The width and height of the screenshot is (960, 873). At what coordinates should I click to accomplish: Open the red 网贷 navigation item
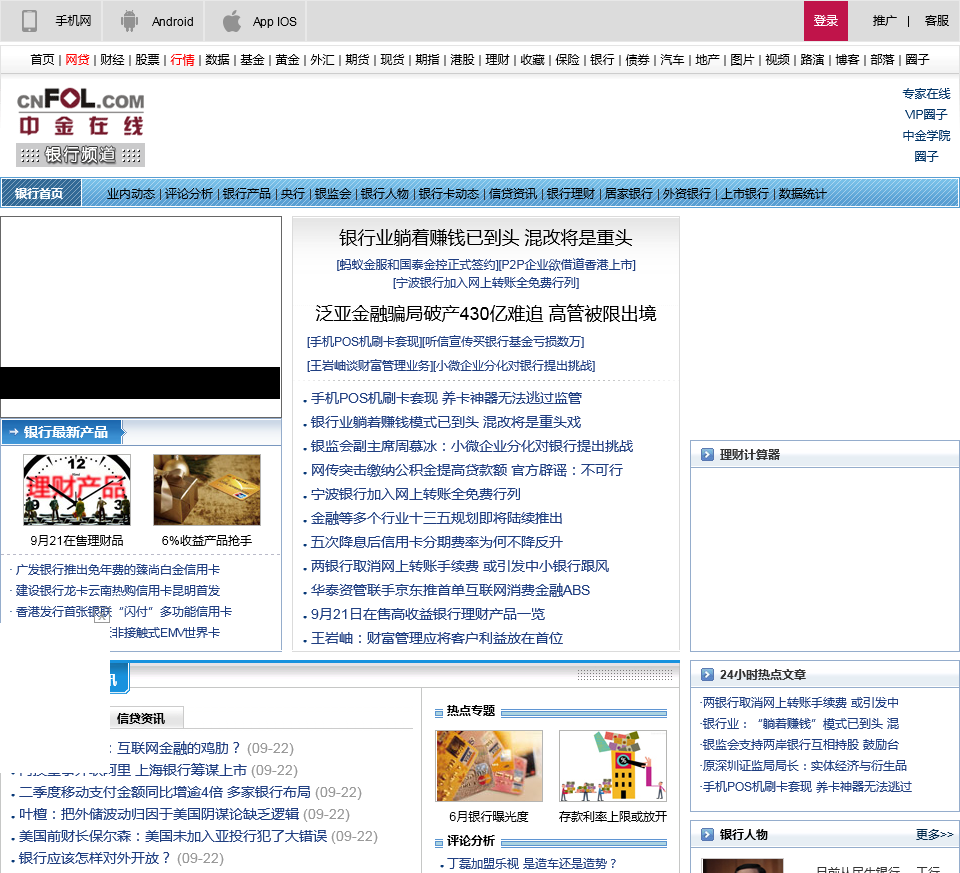77,59
